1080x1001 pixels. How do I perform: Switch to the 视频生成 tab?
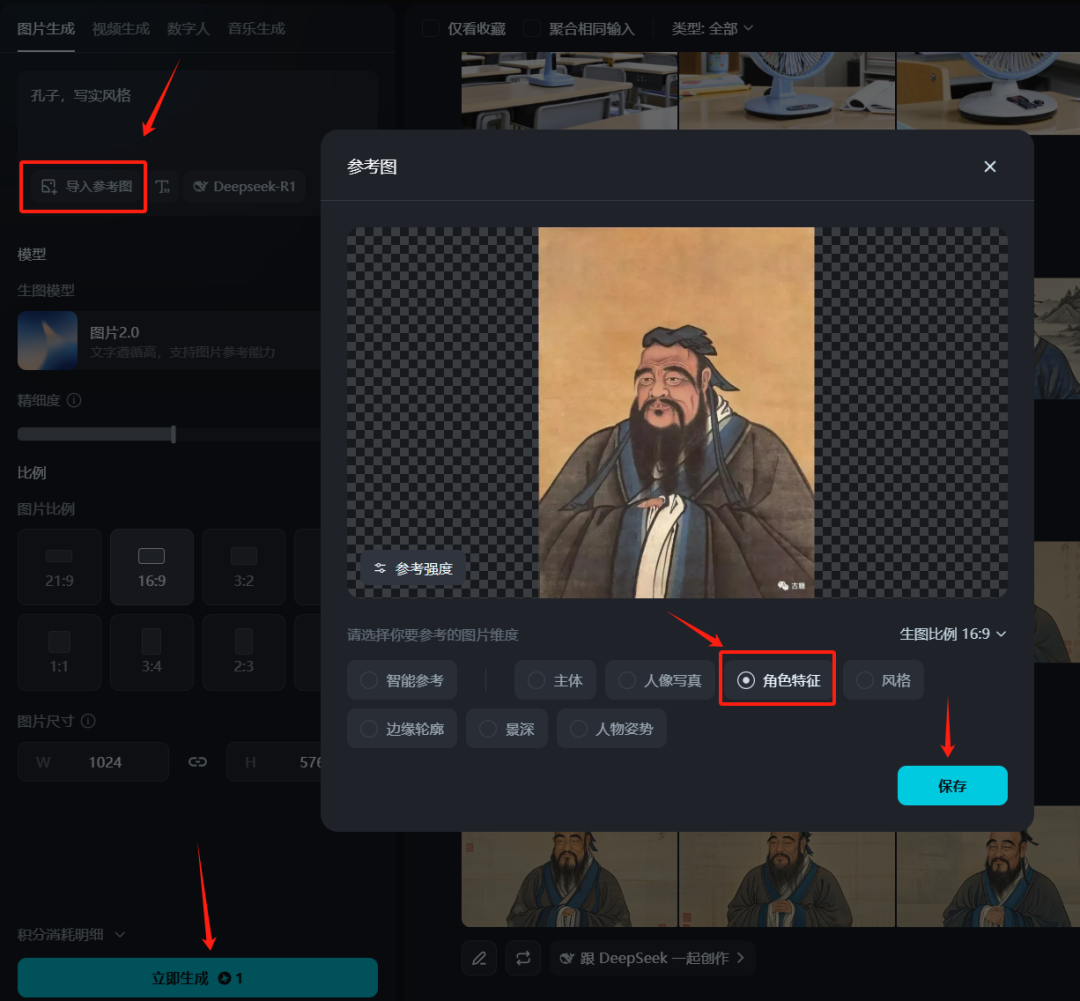(121, 28)
